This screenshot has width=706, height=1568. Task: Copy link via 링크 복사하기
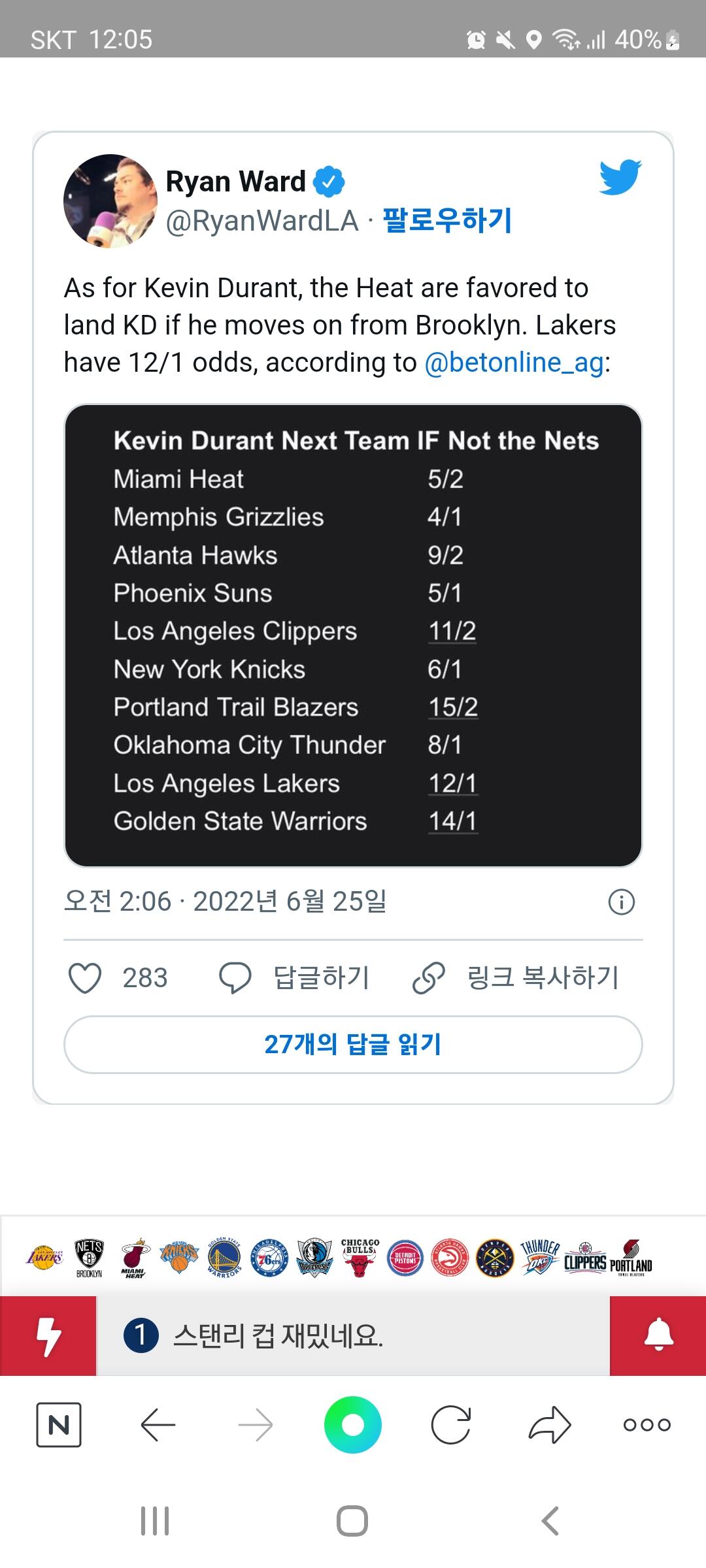(x=516, y=978)
